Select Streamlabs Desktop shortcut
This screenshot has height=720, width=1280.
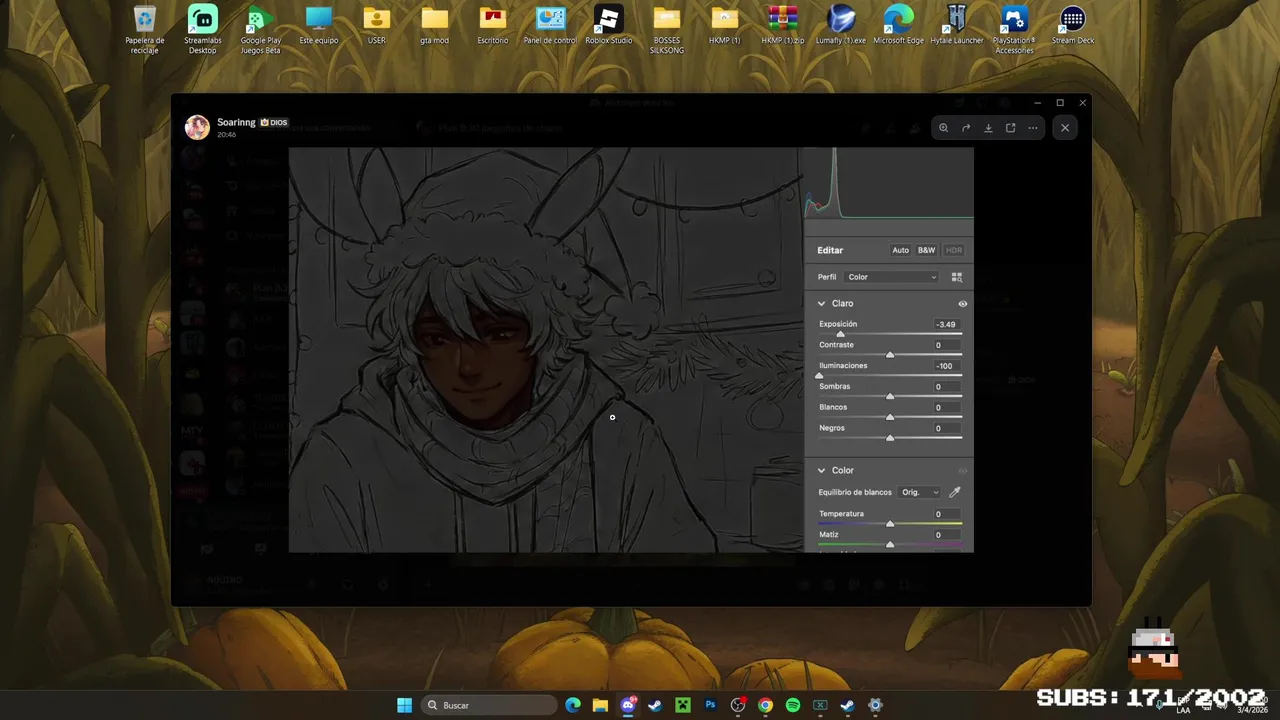point(203,31)
